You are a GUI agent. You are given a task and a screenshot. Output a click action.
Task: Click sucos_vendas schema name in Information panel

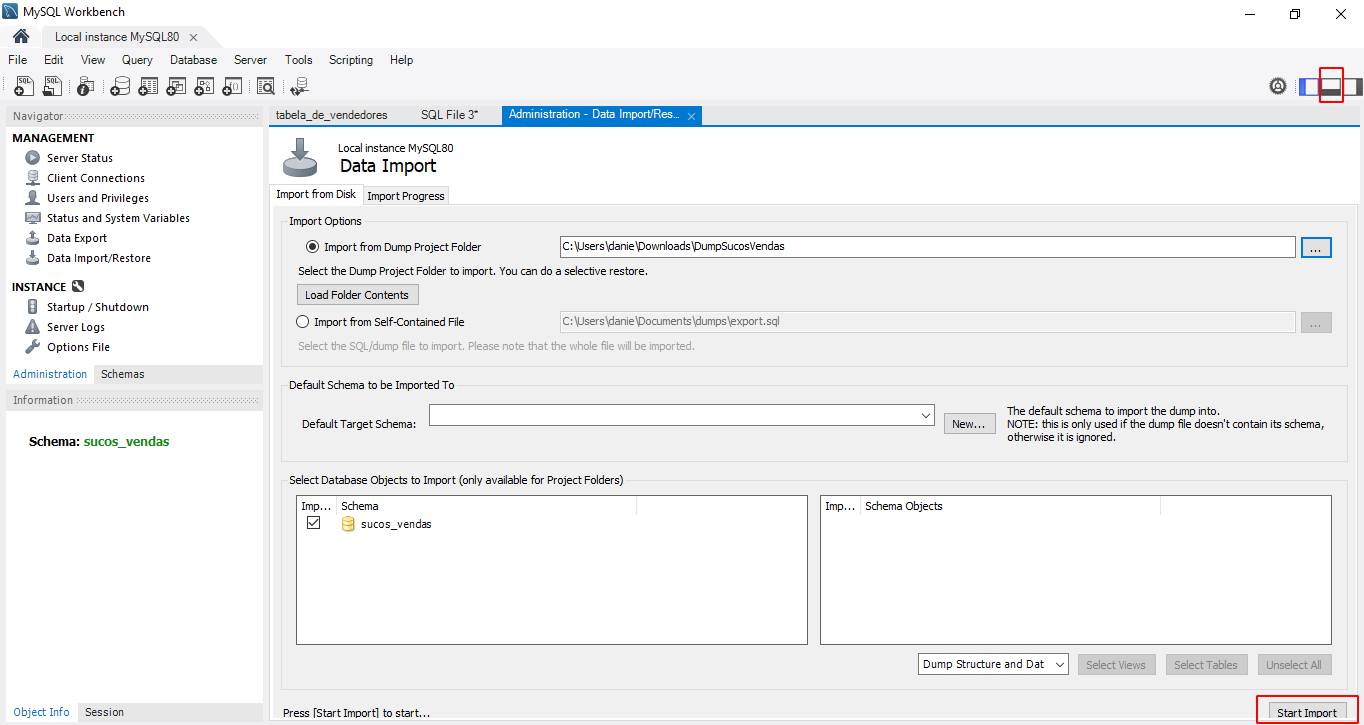[x=126, y=441]
